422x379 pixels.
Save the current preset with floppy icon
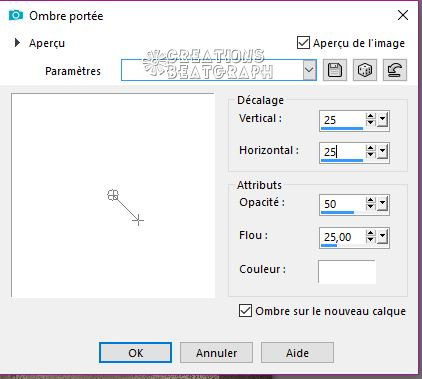pos(335,70)
